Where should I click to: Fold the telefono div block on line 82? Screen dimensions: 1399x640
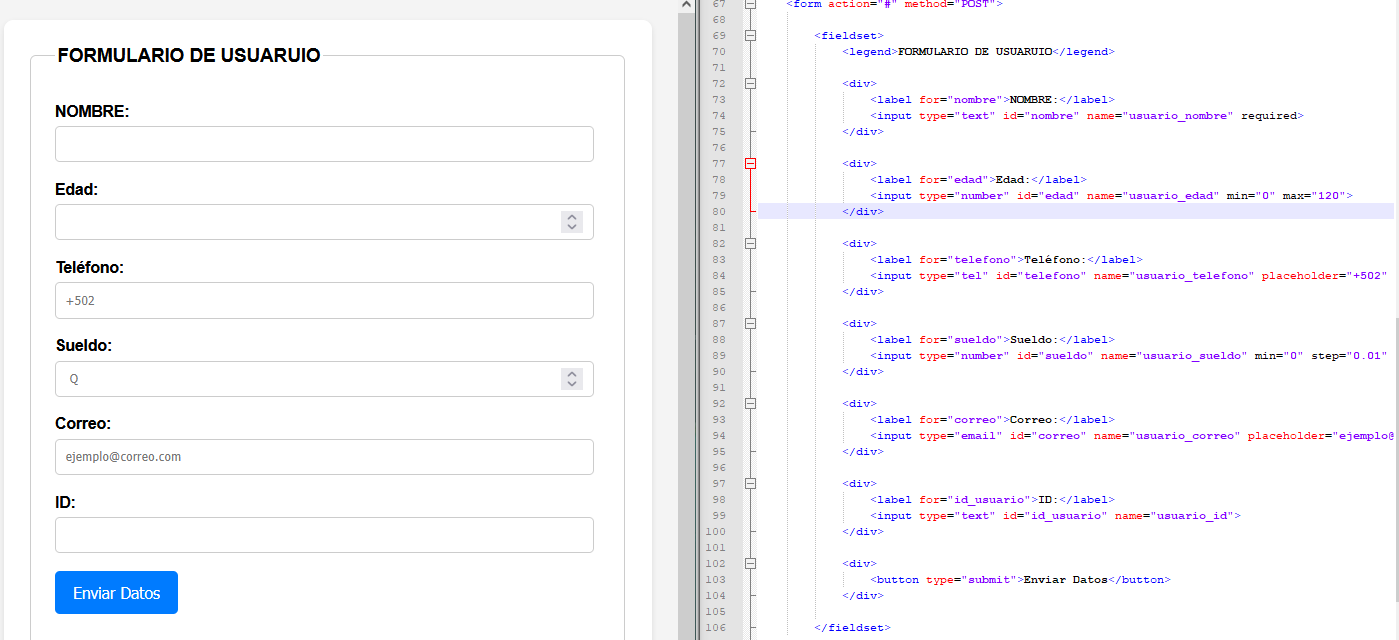(750, 243)
